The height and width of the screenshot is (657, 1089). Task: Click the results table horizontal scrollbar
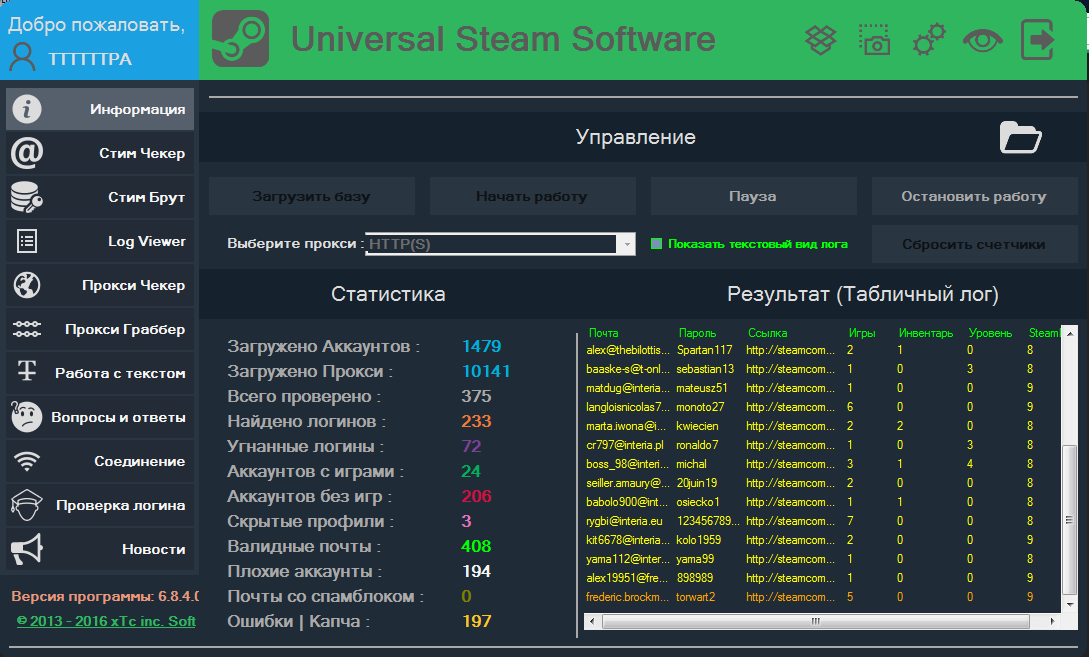tap(816, 621)
